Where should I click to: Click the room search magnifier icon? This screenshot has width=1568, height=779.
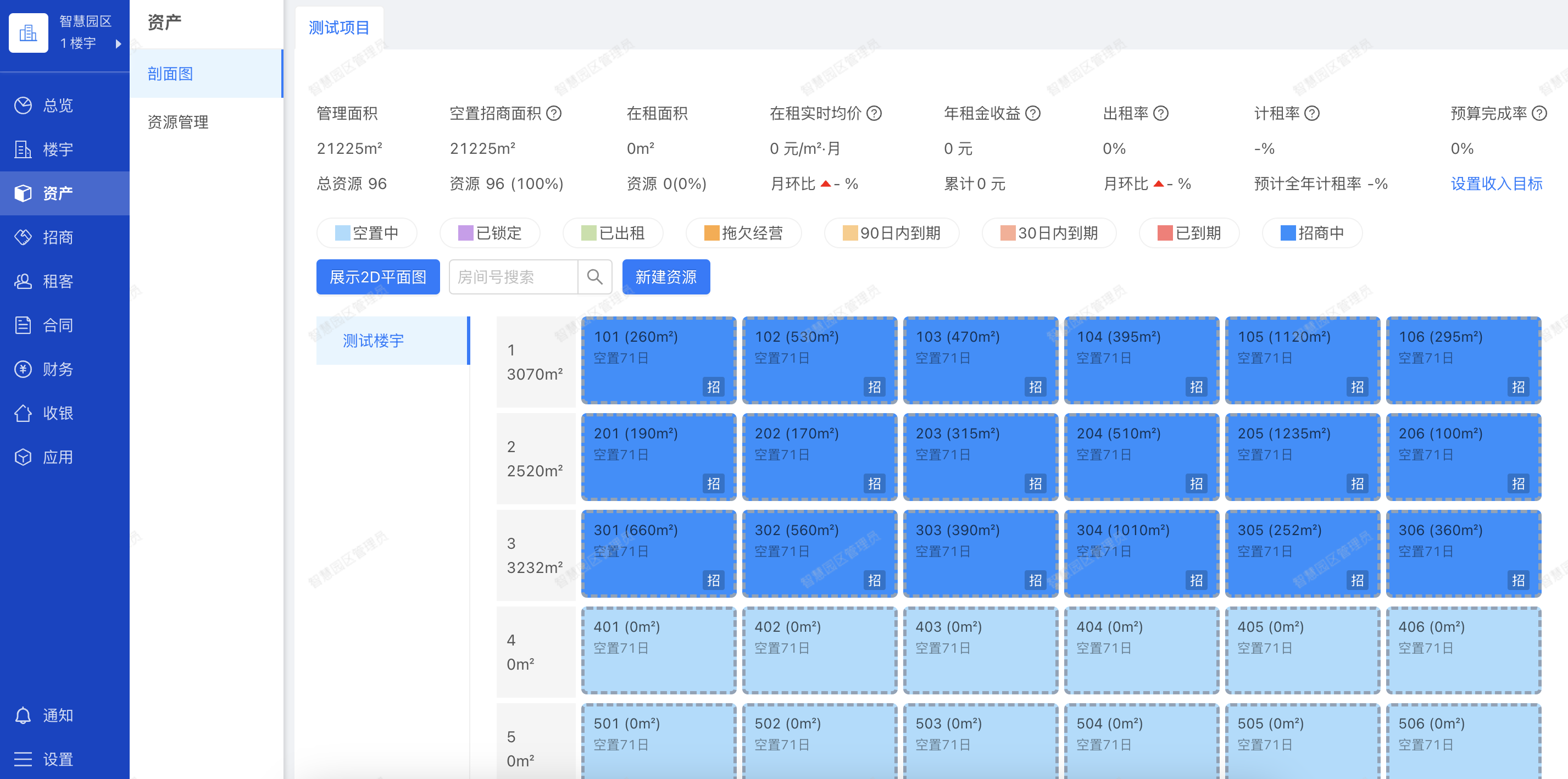click(594, 277)
